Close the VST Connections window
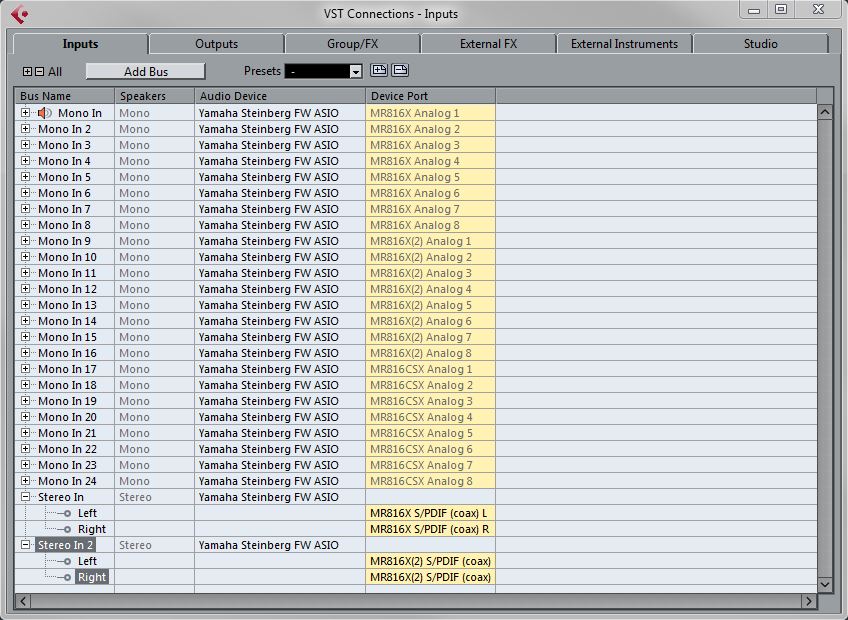848x620 pixels. [818, 10]
